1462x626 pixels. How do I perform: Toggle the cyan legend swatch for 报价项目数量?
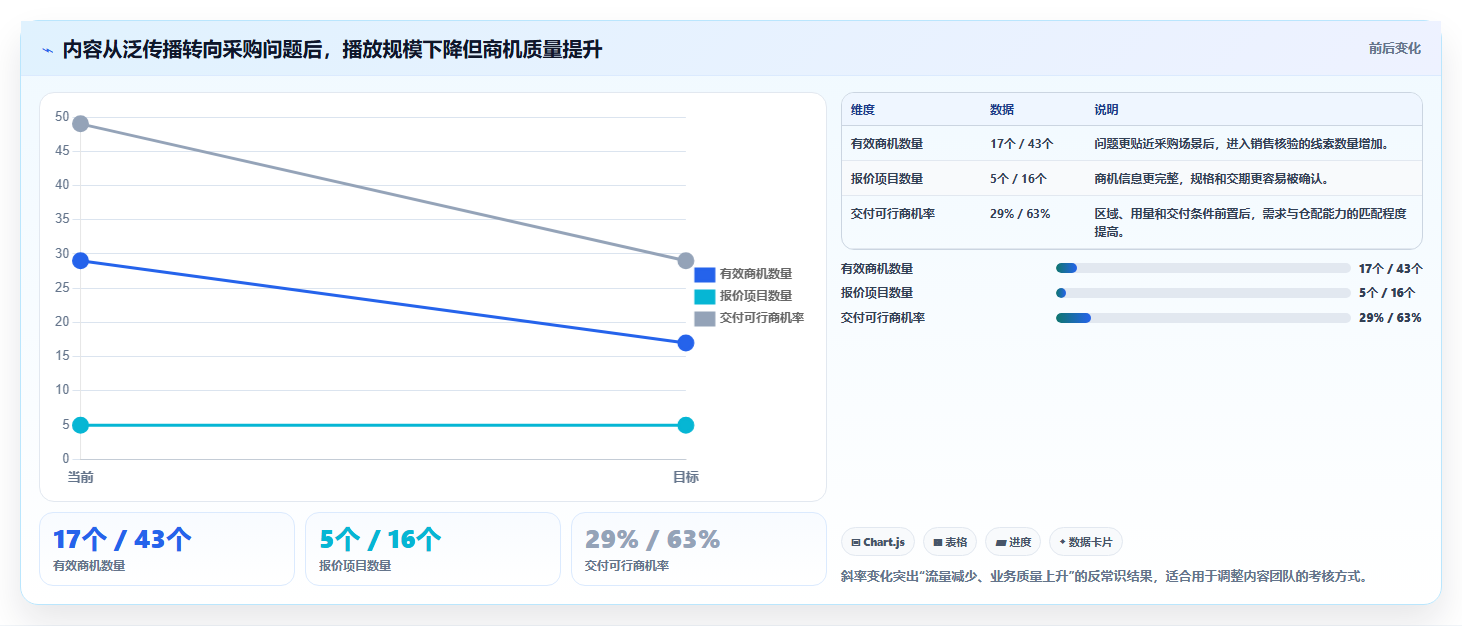[705, 296]
